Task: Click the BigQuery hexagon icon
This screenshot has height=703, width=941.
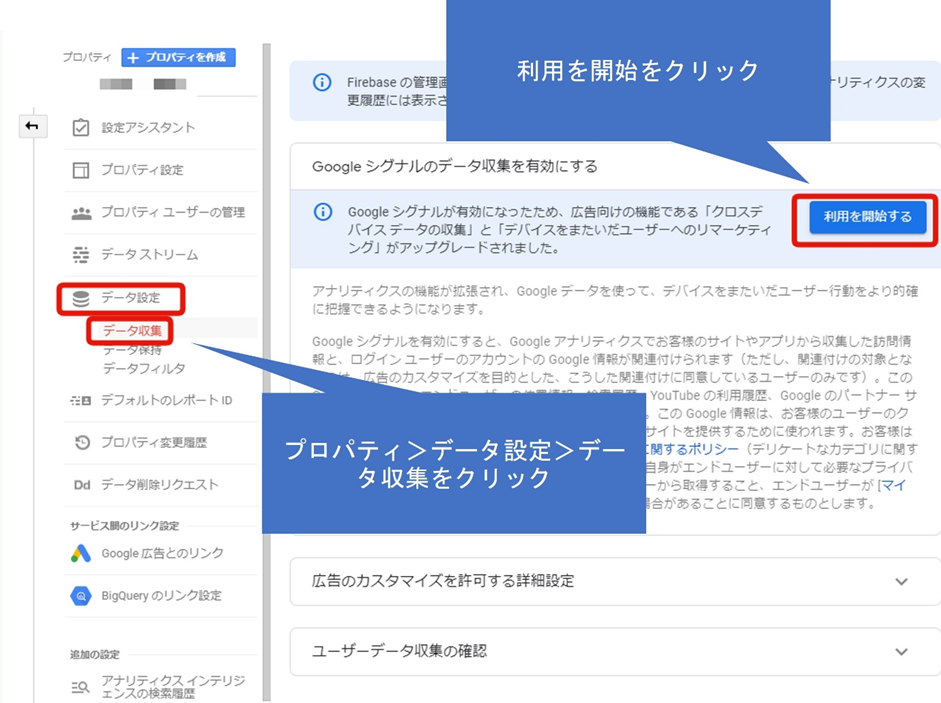Action: 81,596
